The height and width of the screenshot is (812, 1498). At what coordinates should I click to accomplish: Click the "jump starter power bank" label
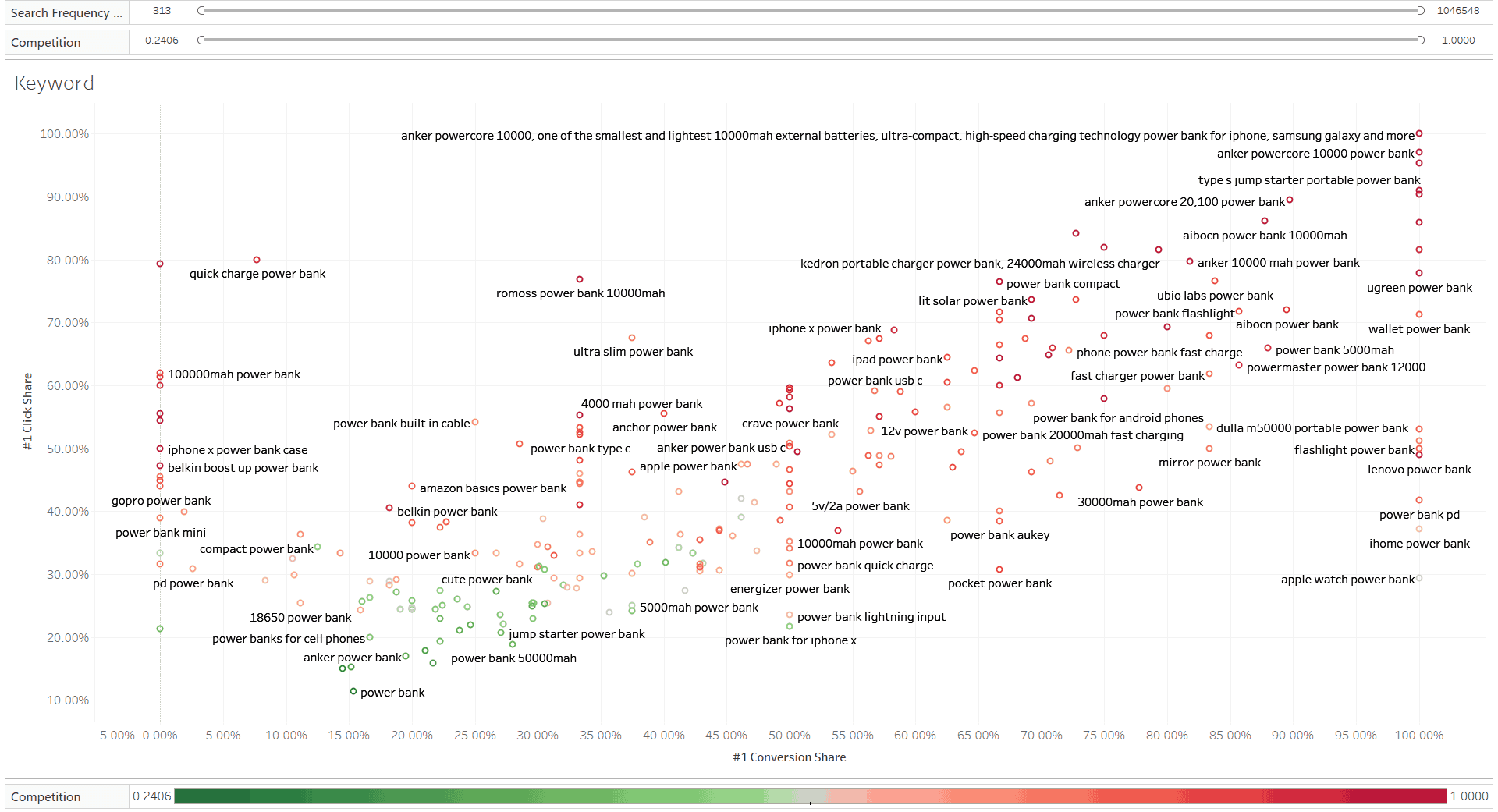(x=577, y=634)
